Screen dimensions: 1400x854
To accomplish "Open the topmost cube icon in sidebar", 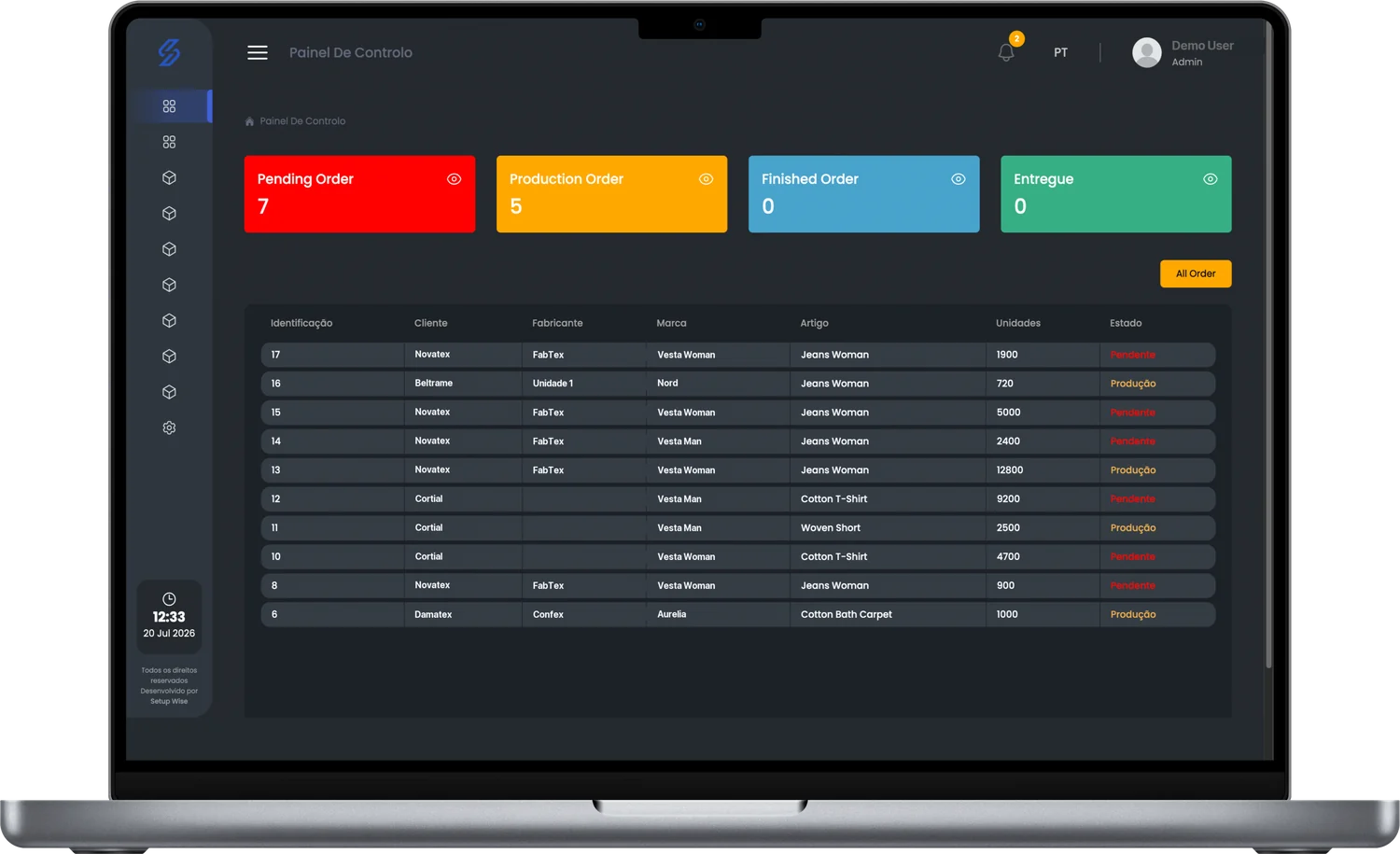I will click(169, 177).
